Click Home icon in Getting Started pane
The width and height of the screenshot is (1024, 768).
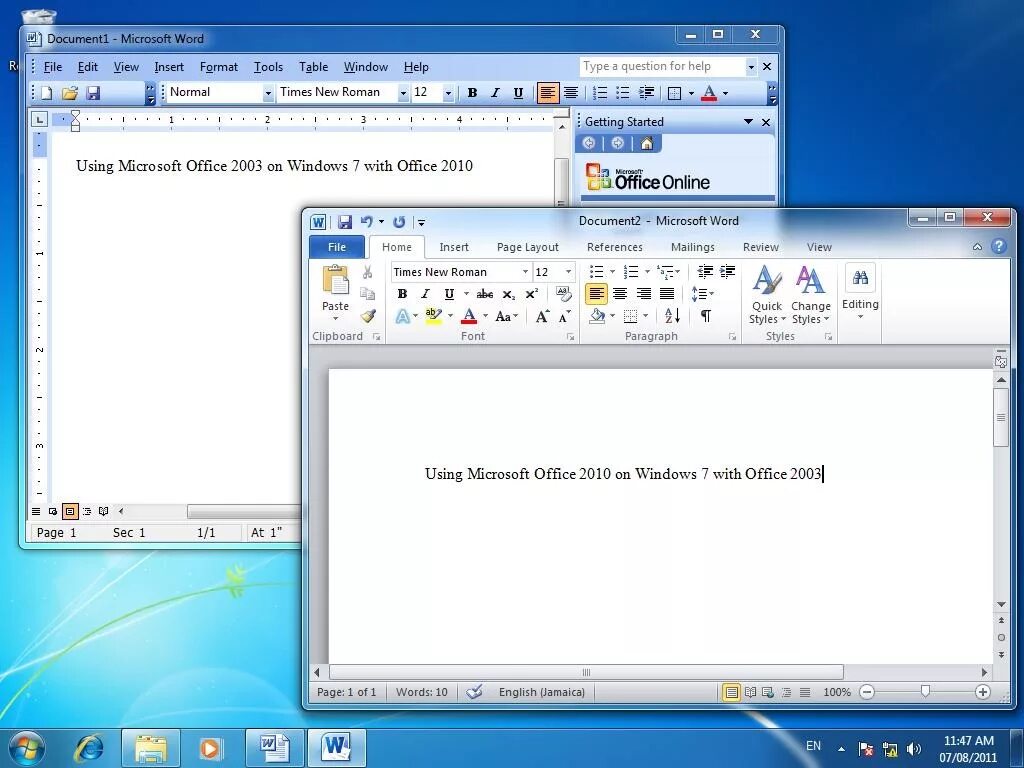[647, 144]
